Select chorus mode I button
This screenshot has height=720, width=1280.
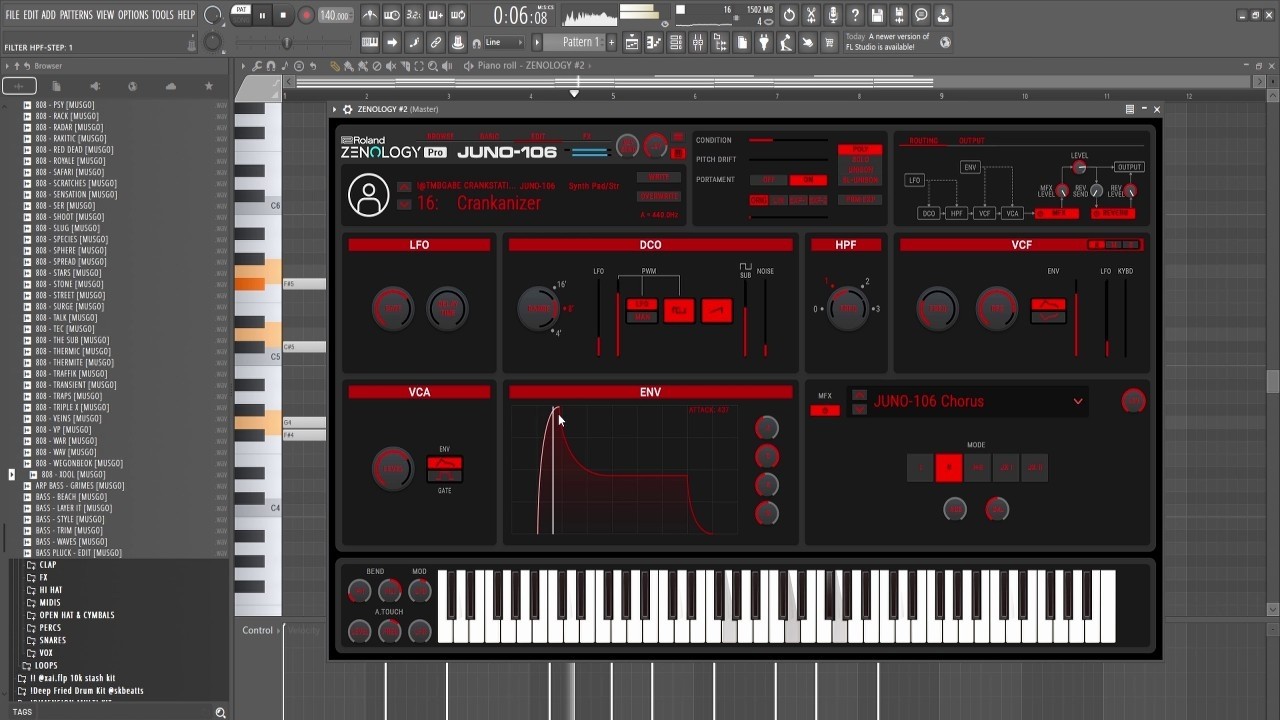(920, 467)
